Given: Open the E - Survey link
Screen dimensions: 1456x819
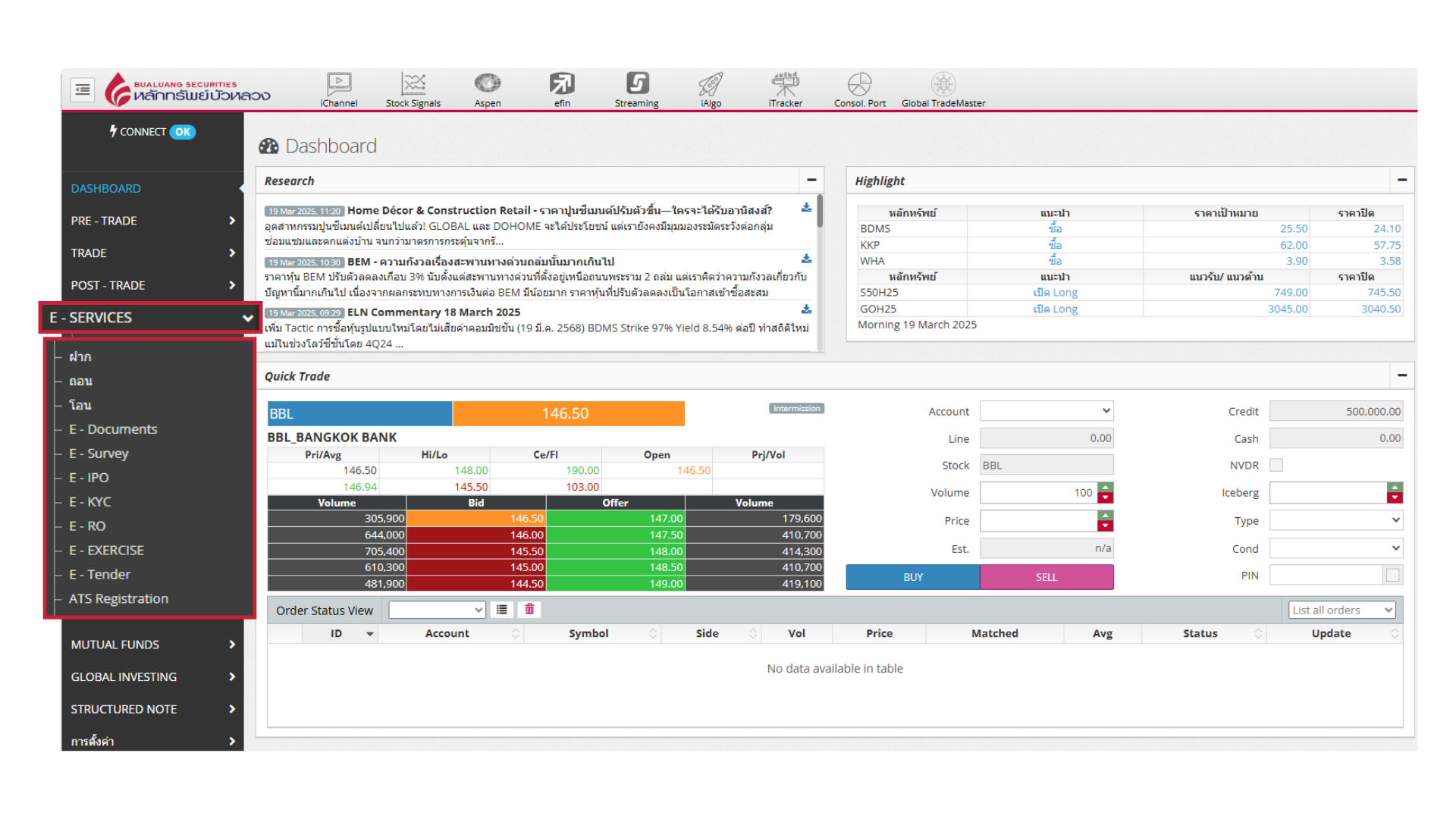Looking at the screenshot, I should 99,453.
